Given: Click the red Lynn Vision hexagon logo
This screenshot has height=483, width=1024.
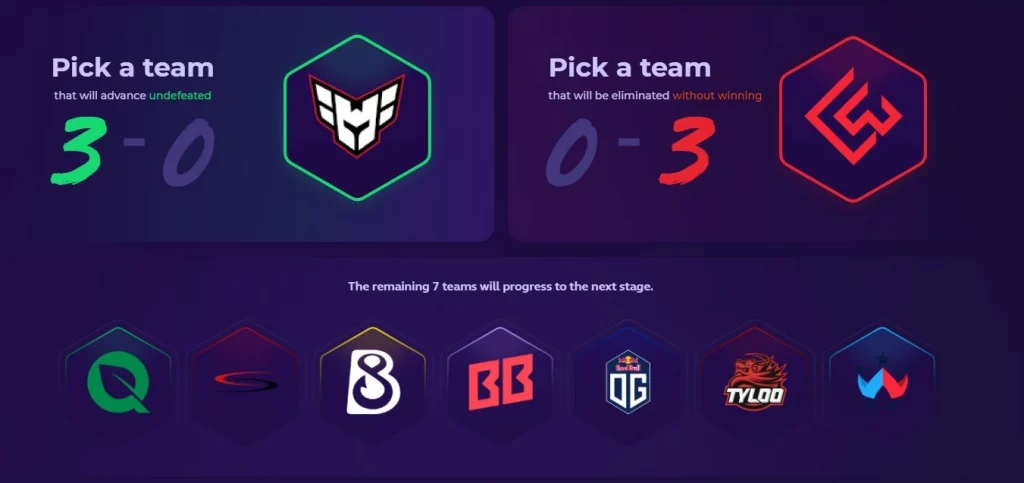Looking at the screenshot, I should click(x=853, y=119).
